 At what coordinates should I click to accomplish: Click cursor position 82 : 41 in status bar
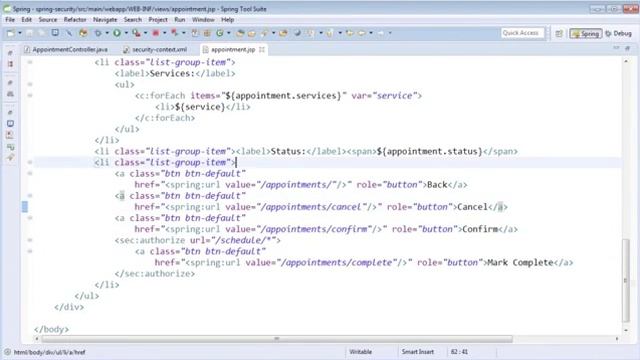(x=459, y=352)
